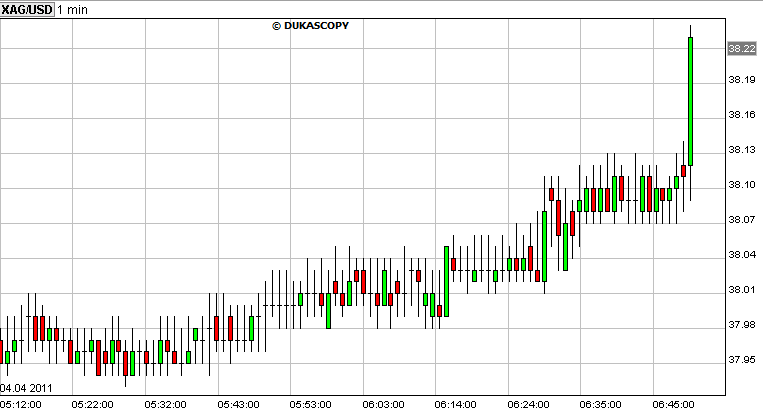This screenshot has width=763, height=413.
Task: Click the 38.04 price axis label
Action: [x=742, y=254]
